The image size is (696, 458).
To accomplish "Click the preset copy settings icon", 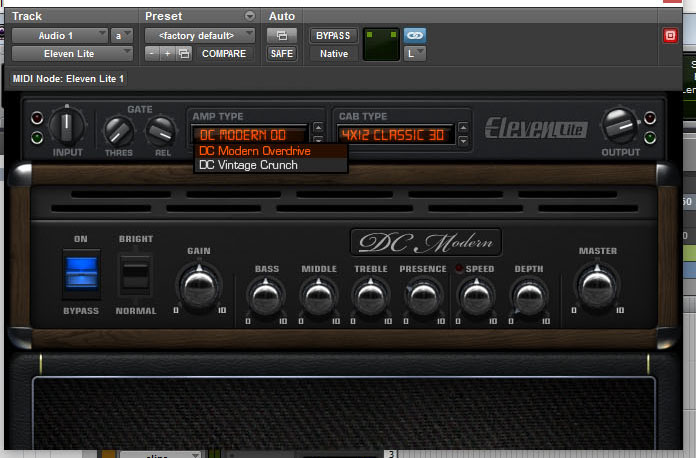I will (184, 54).
